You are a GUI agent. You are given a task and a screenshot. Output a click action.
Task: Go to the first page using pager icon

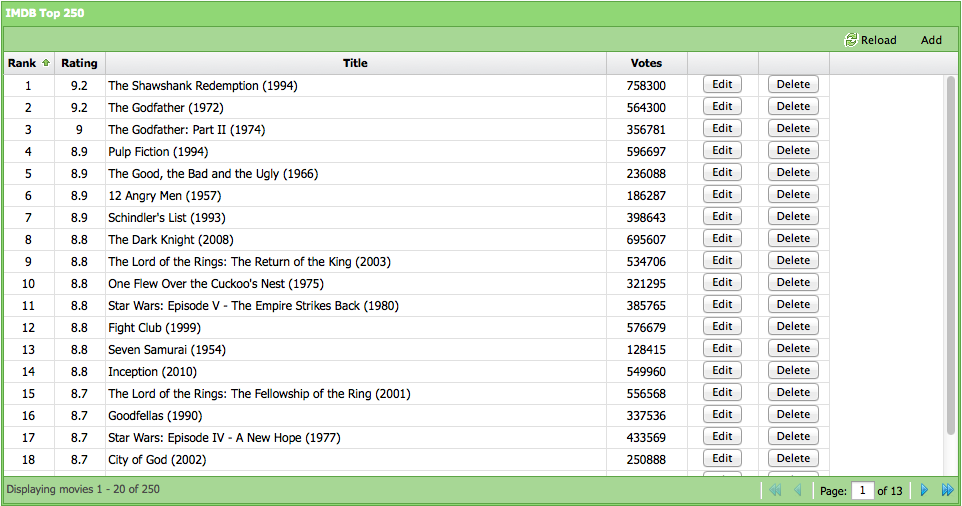(773, 490)
